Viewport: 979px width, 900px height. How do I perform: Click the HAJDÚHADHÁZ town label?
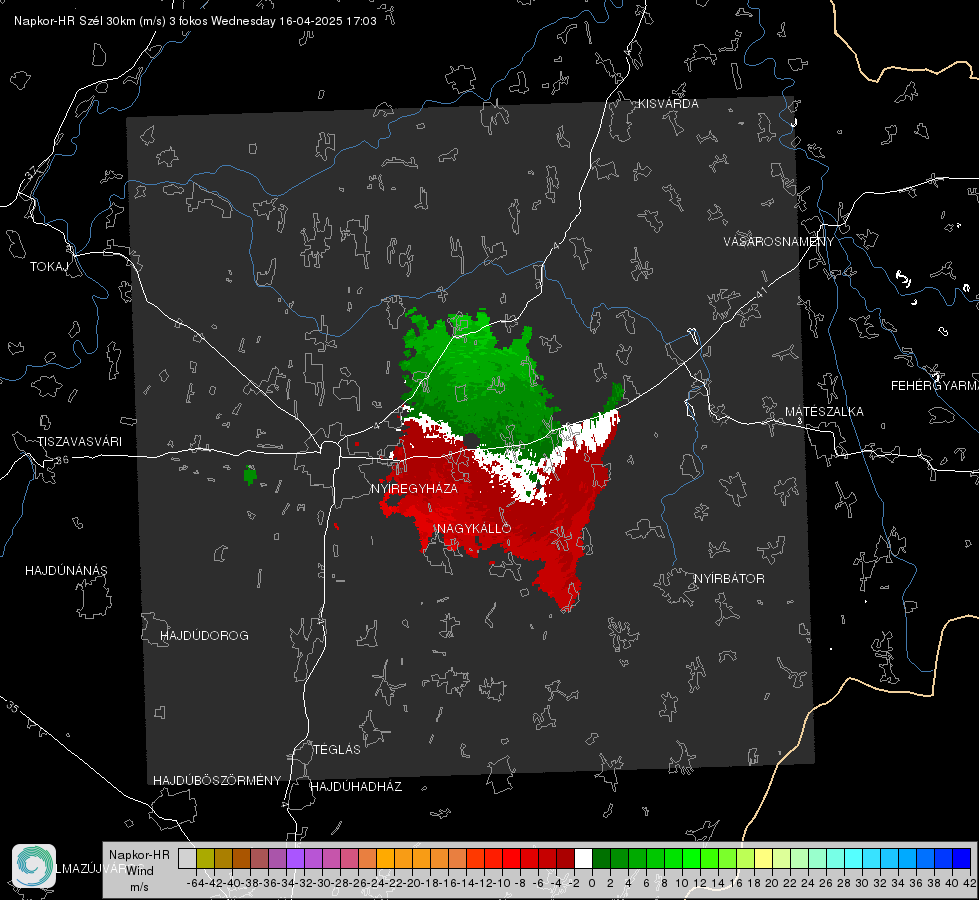(356, 787)
